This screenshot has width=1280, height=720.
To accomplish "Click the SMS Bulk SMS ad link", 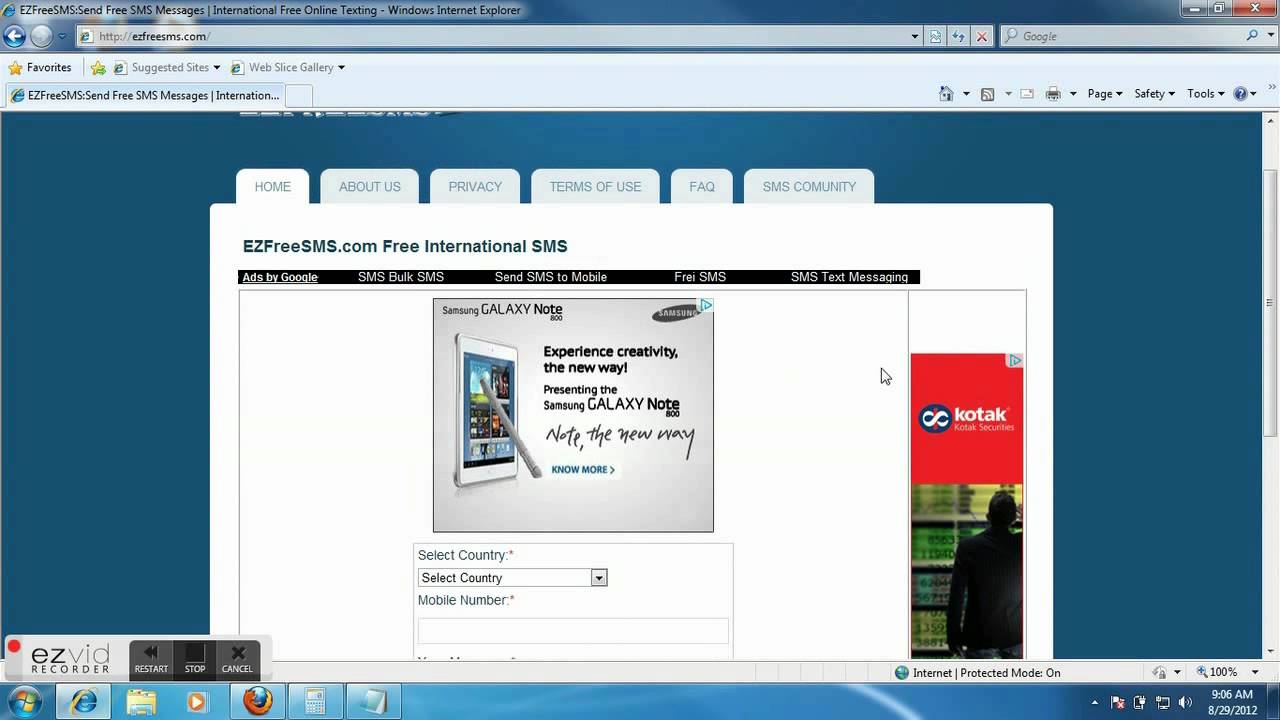I will [x=401, y=277].
